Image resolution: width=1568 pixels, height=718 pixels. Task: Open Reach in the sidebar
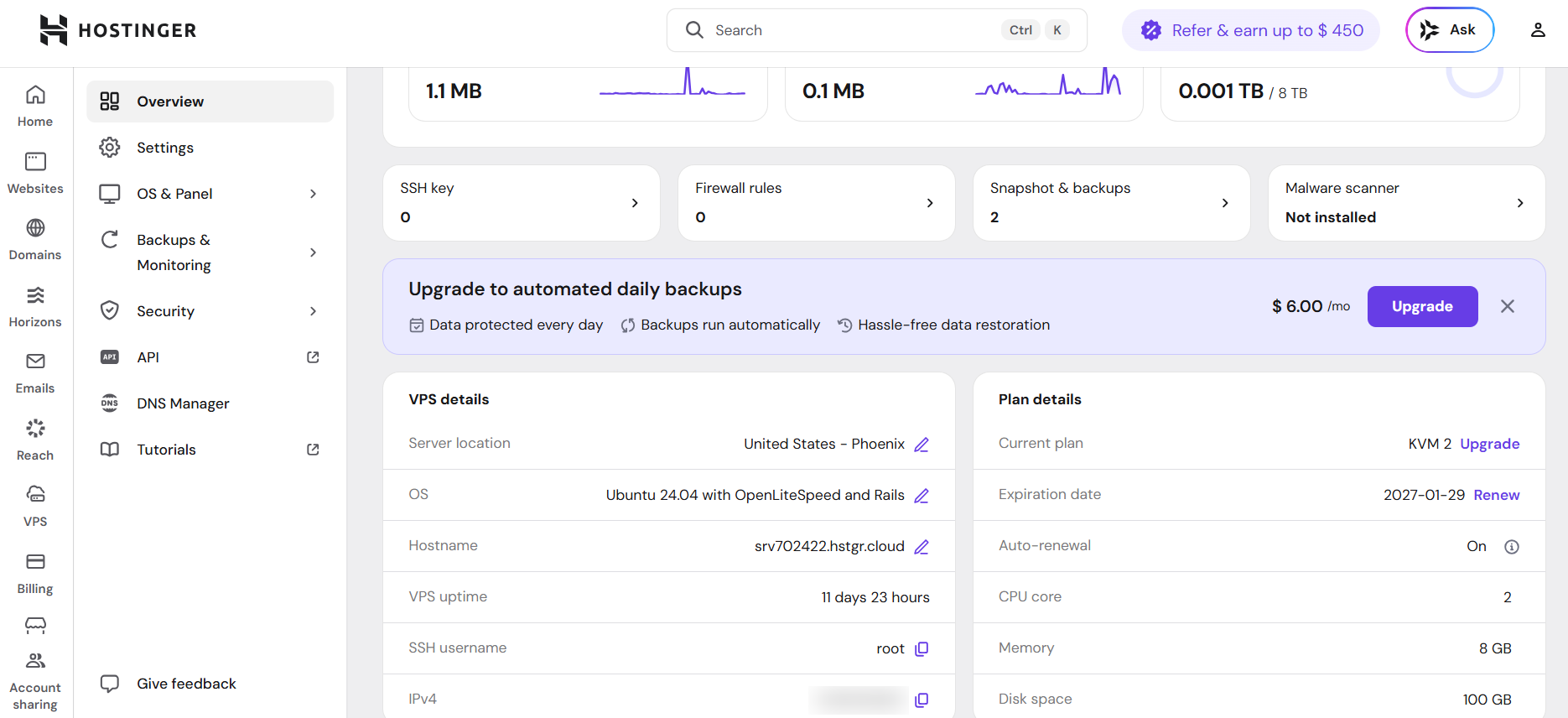pyautogui.click(x=35, y=440)
